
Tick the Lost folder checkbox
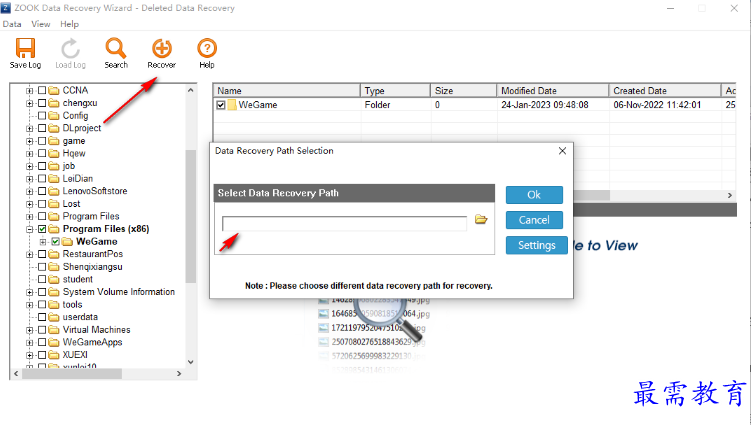coord(42,204)
